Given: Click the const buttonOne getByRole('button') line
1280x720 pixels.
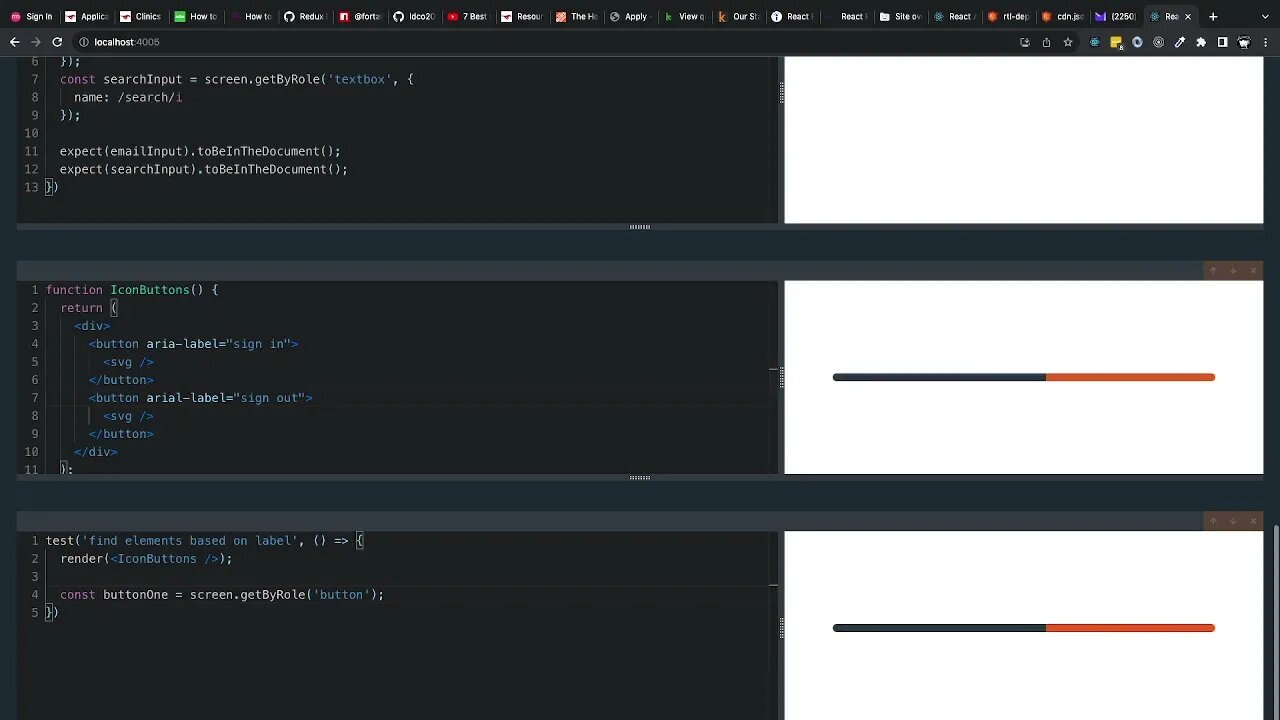Looking at the screenshot, I should (222, 595).
